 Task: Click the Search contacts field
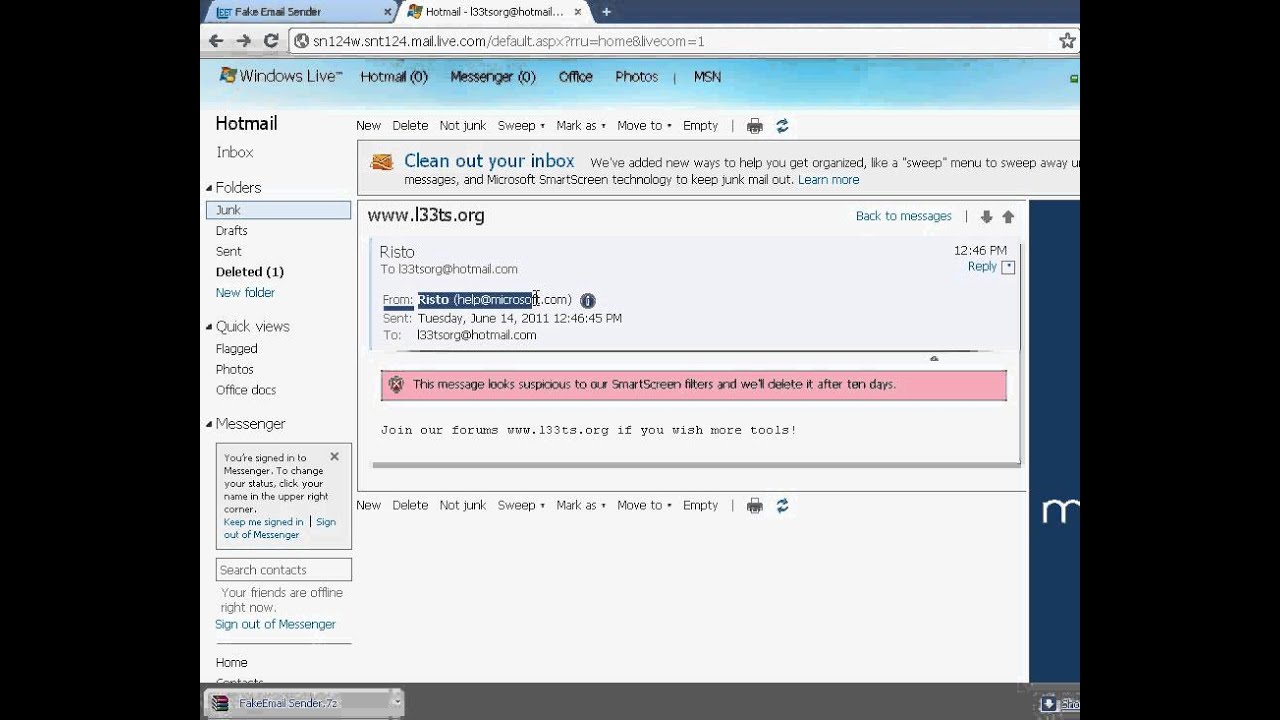pos(284,570)
